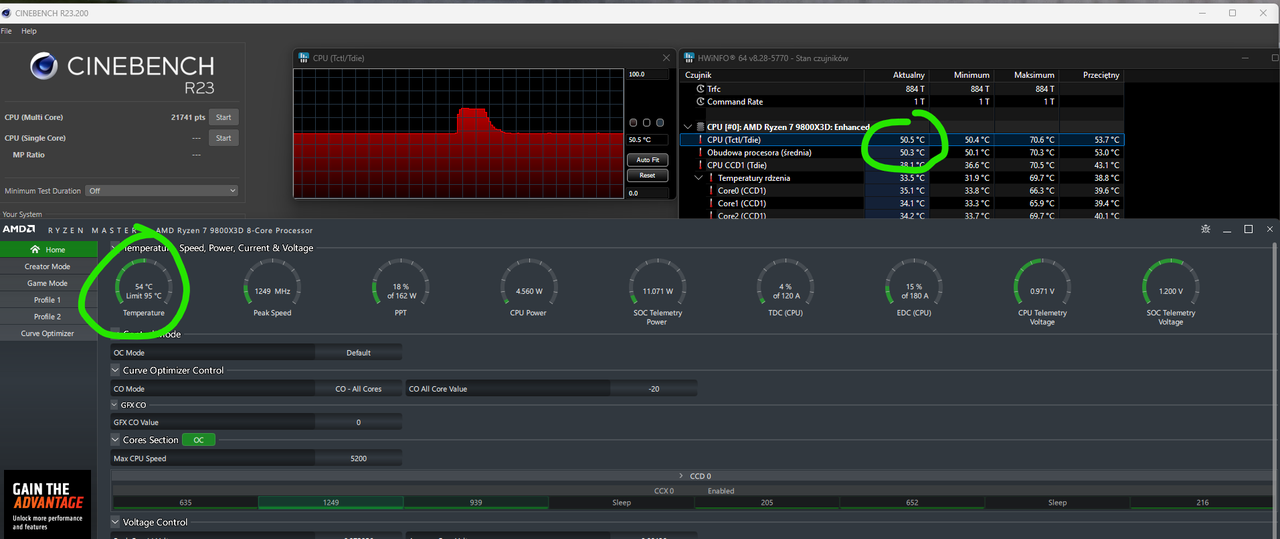This screenshot has height=539, width=1280.
Task: Select the CPU (Tctl/Tdie) sensor row
Action: [x=902, y=140]
